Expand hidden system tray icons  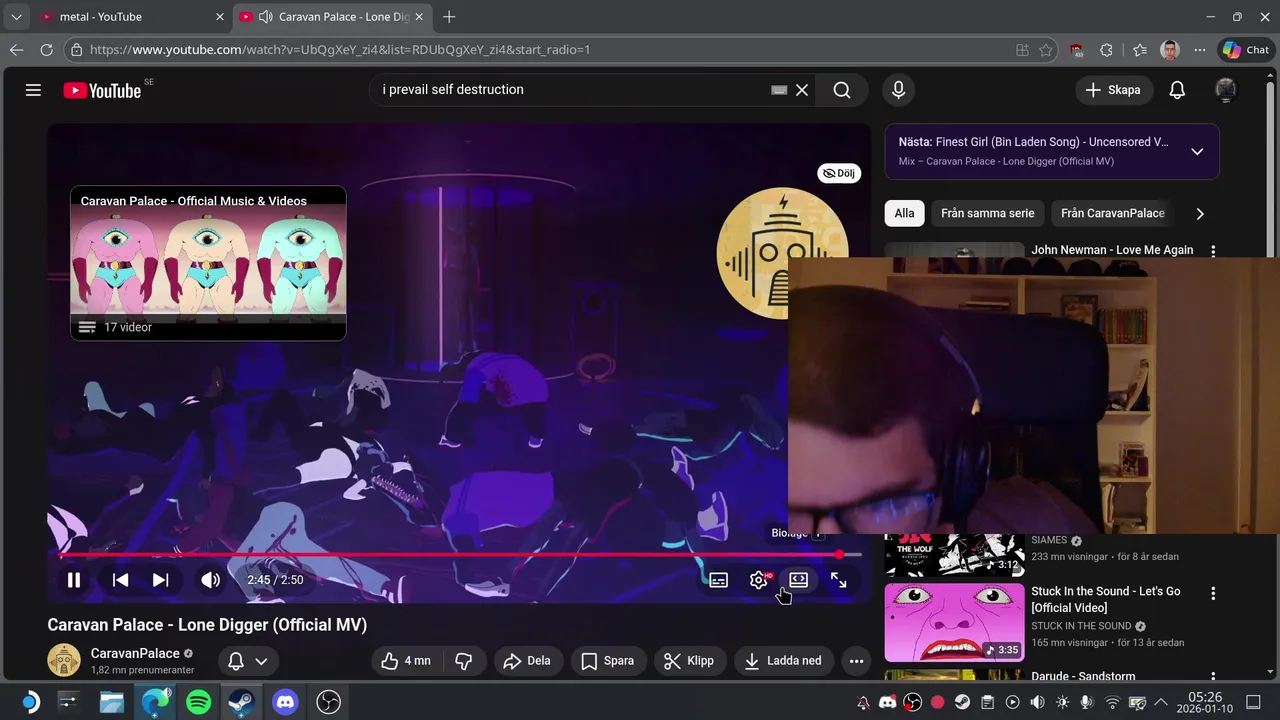[1161, 702]
